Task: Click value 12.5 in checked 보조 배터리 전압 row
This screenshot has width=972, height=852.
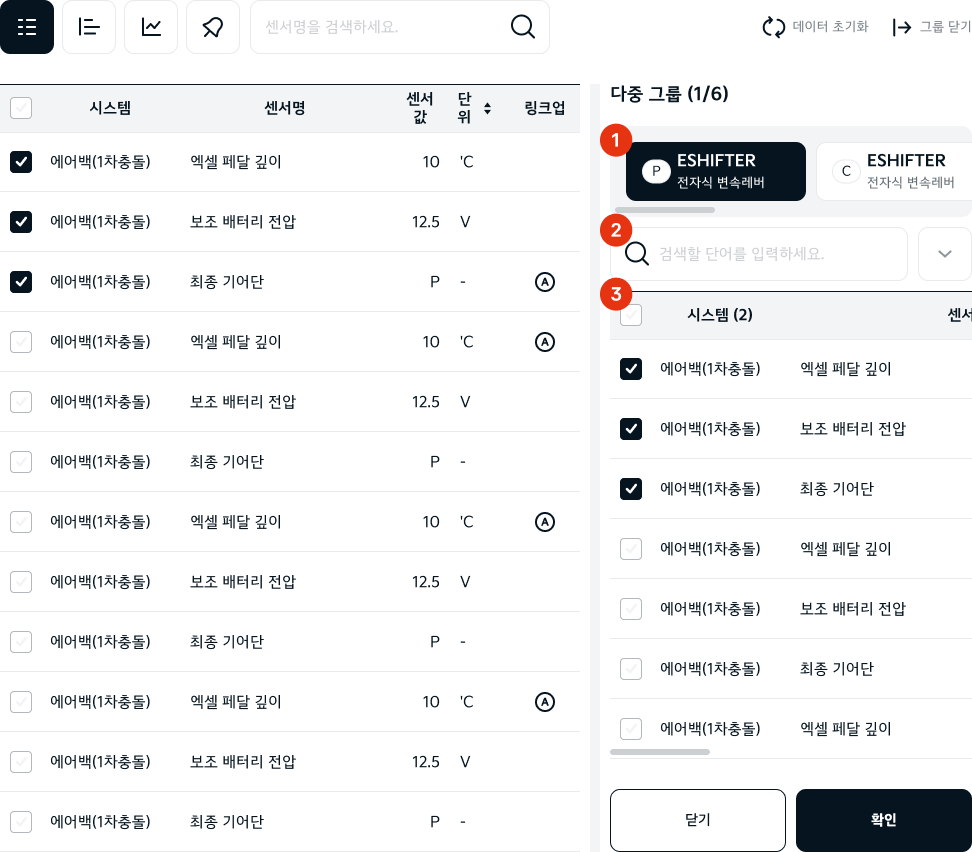Action: pos(426,222)
